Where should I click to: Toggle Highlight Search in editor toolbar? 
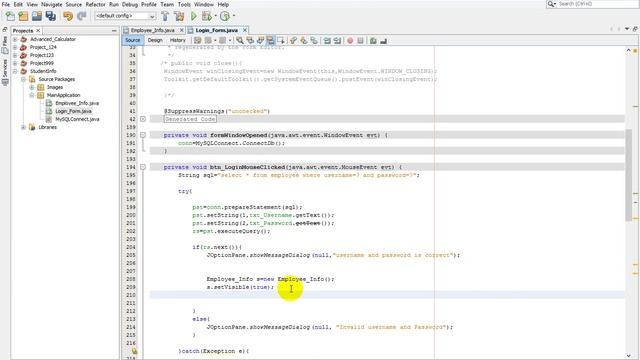click(270, 40)
